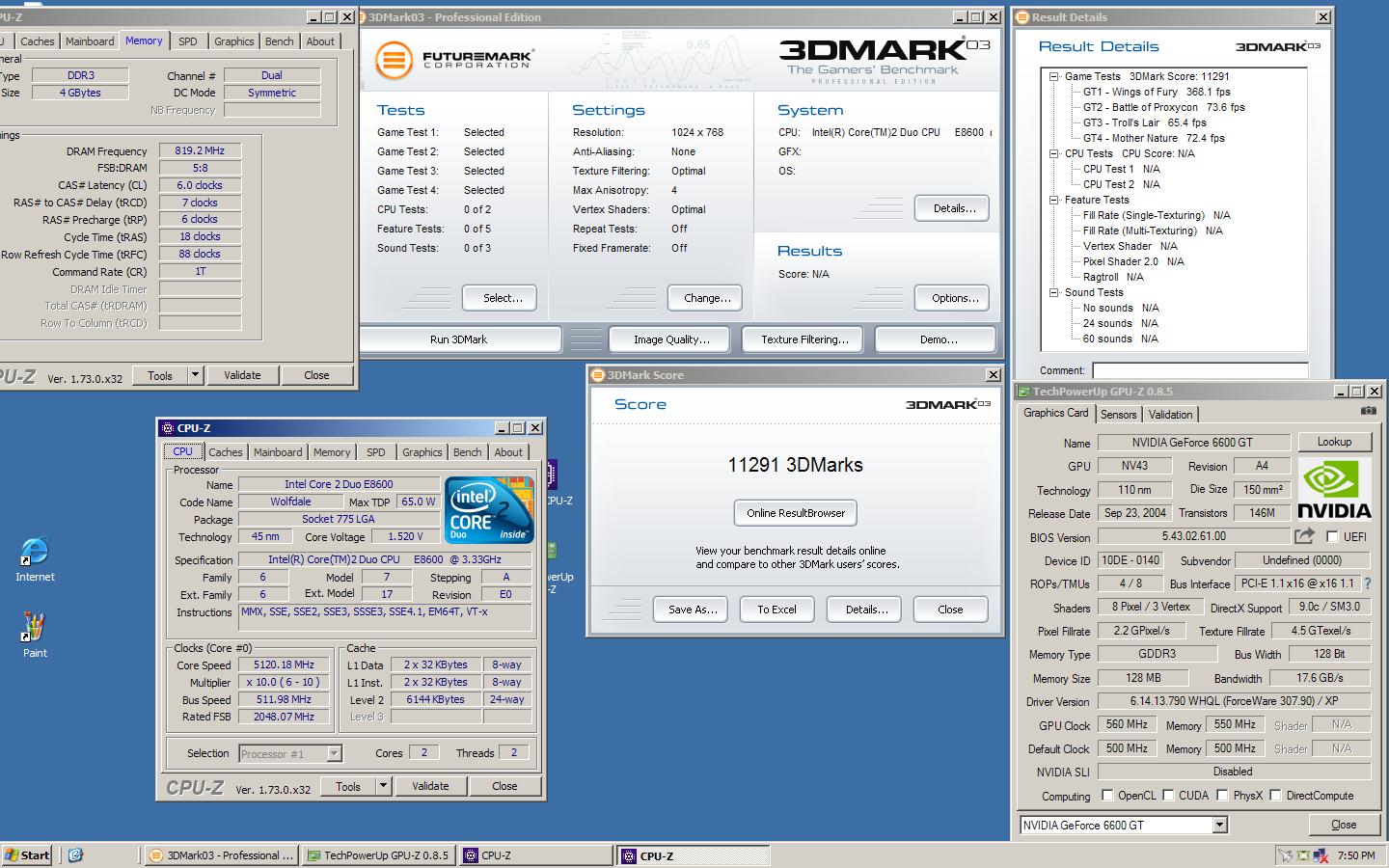Image resolution: width=1389 pixels, height=868 pixels.
Task: Open the Processor #1 selection dropdown
Action: 335,753
